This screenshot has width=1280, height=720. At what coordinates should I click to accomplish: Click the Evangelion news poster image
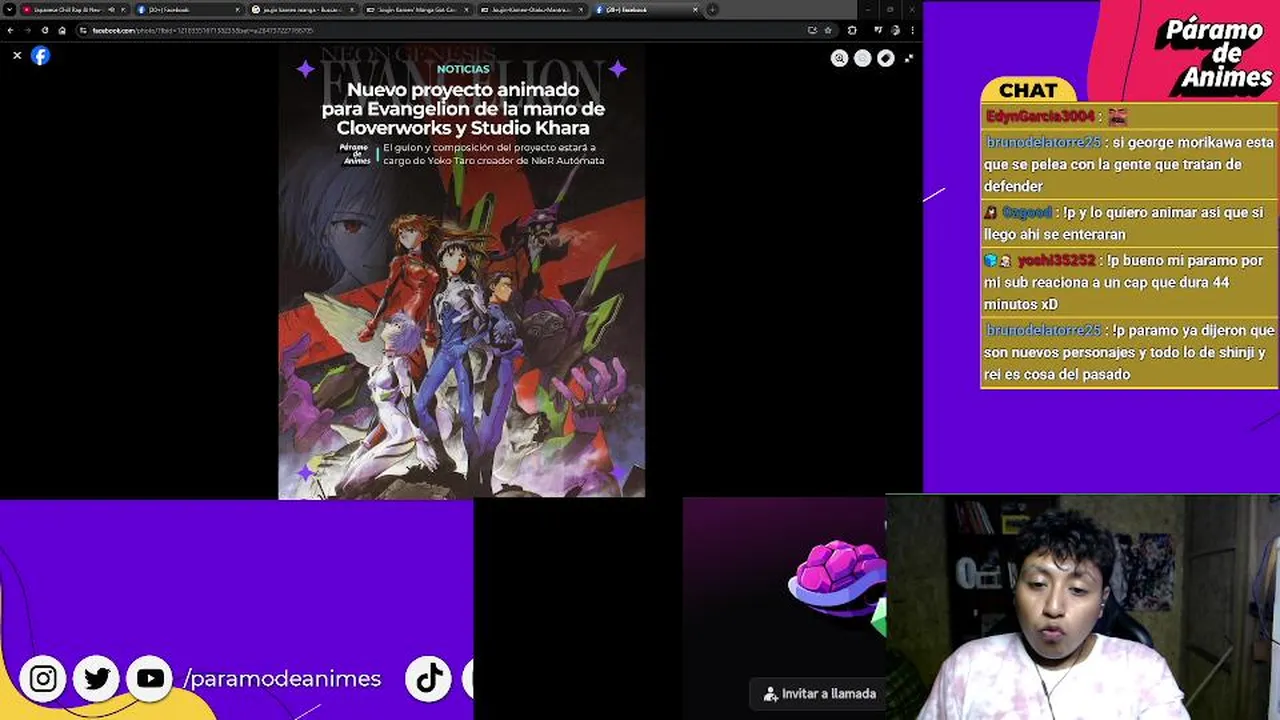pos(461,272)
